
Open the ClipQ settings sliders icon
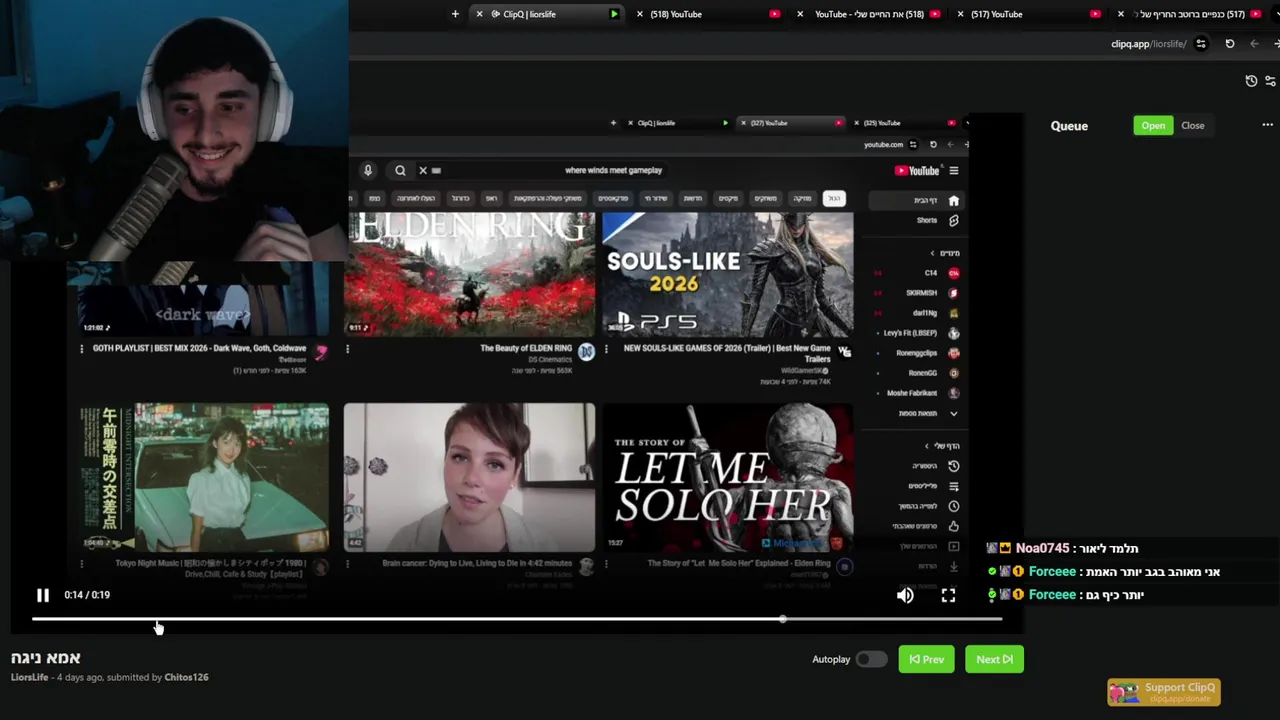1270,81
